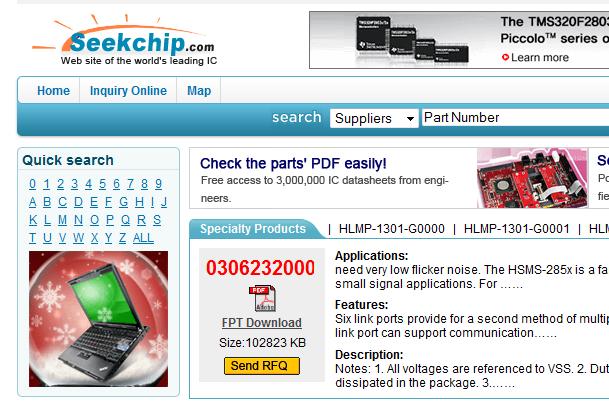Open part HLMP-1301-G0001 link
Image resolution: width=609 pixels, height=408 pixels.
pyautogui.click(x=517, y=229)
